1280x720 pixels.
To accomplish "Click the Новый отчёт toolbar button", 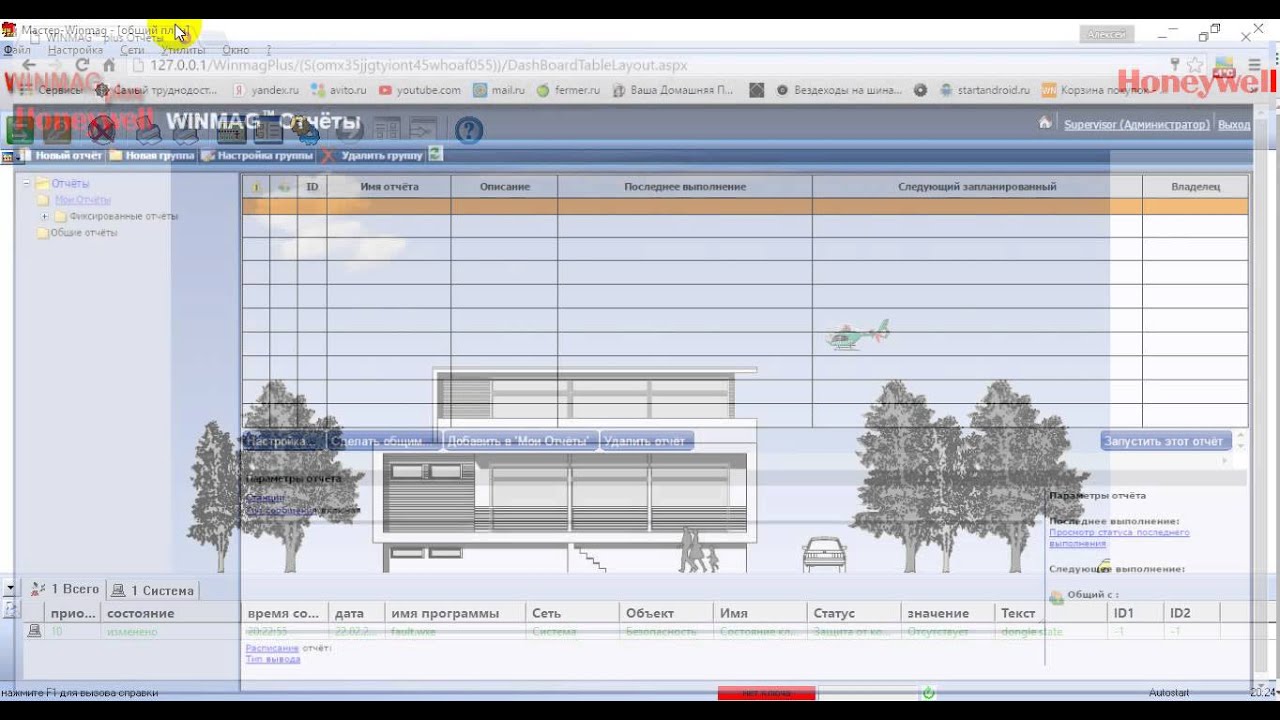I will click(x=60, y=156).
